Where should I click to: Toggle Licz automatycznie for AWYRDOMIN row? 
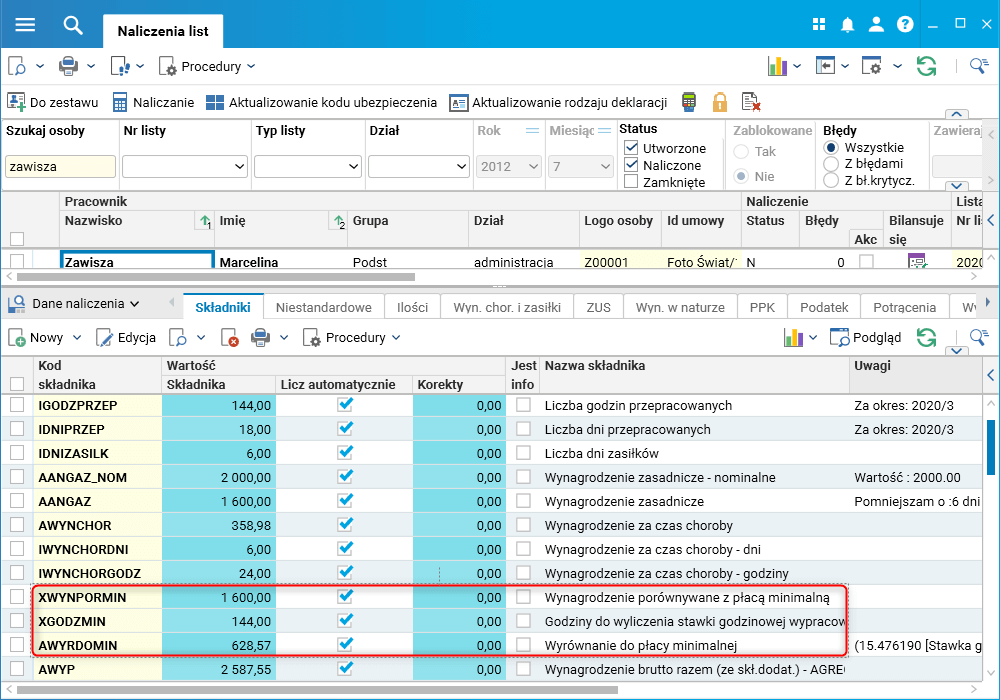point(346,645)
